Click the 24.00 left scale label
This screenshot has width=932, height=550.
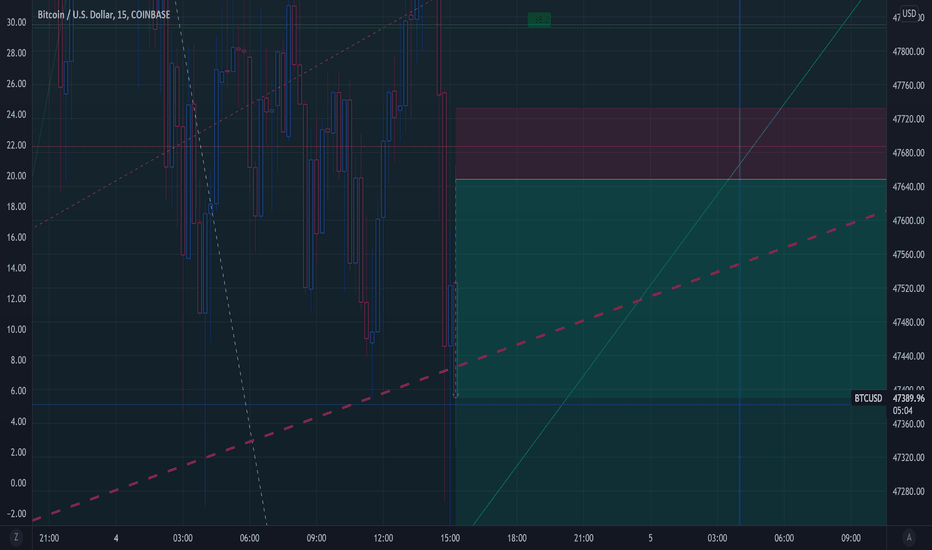tap(16, 115)
